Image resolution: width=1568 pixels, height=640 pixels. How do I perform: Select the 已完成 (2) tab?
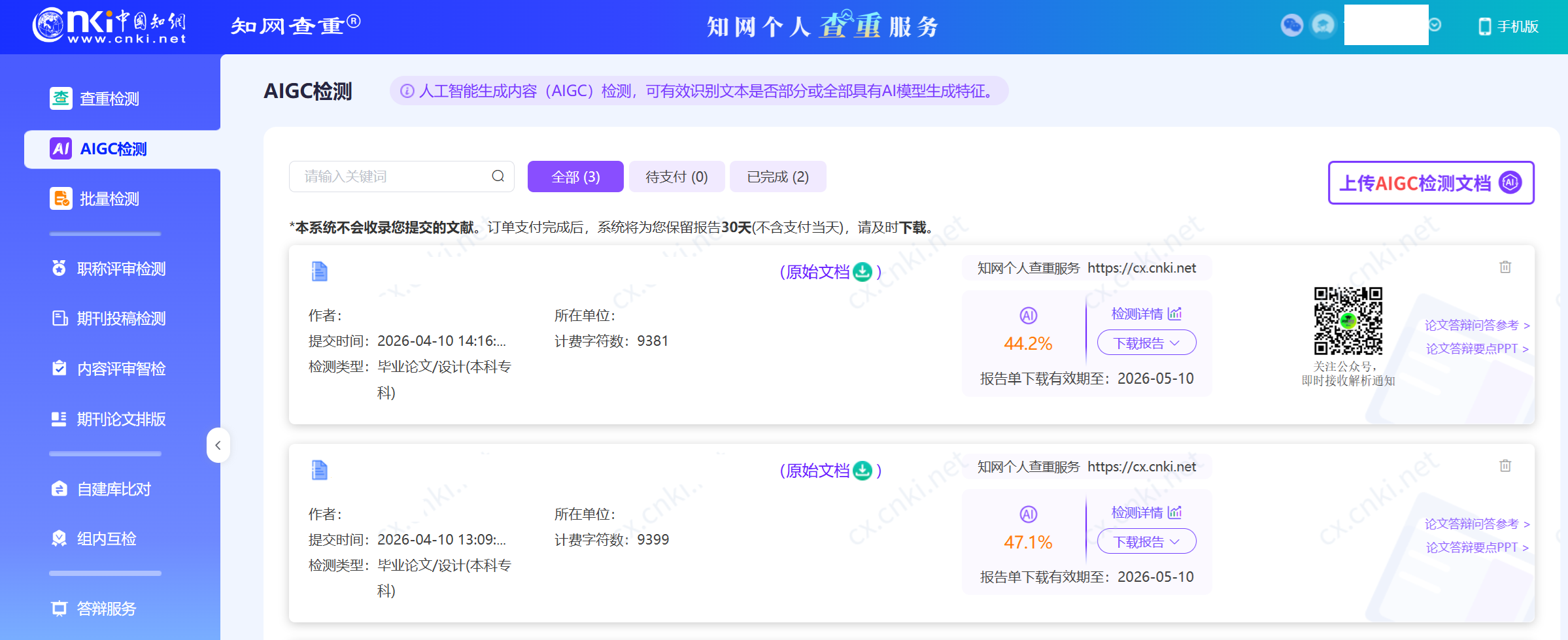point(778,177)
